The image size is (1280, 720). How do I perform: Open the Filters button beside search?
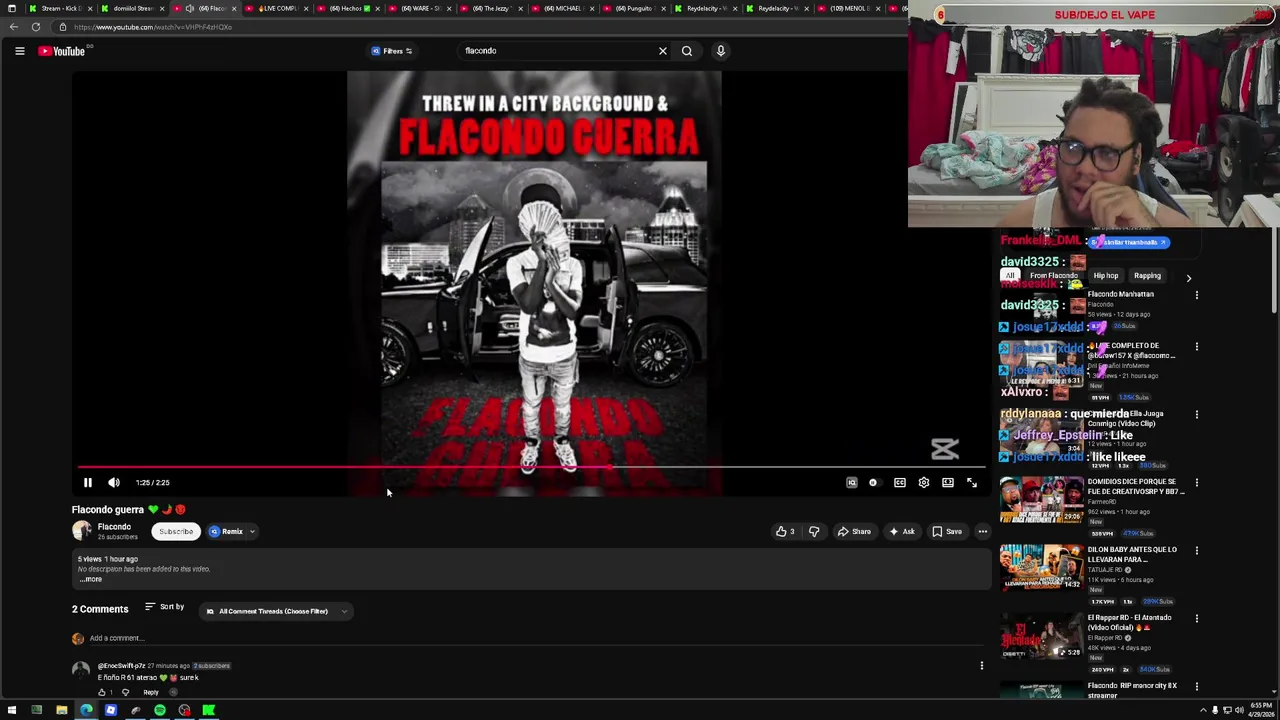click(x=392, y=51)
